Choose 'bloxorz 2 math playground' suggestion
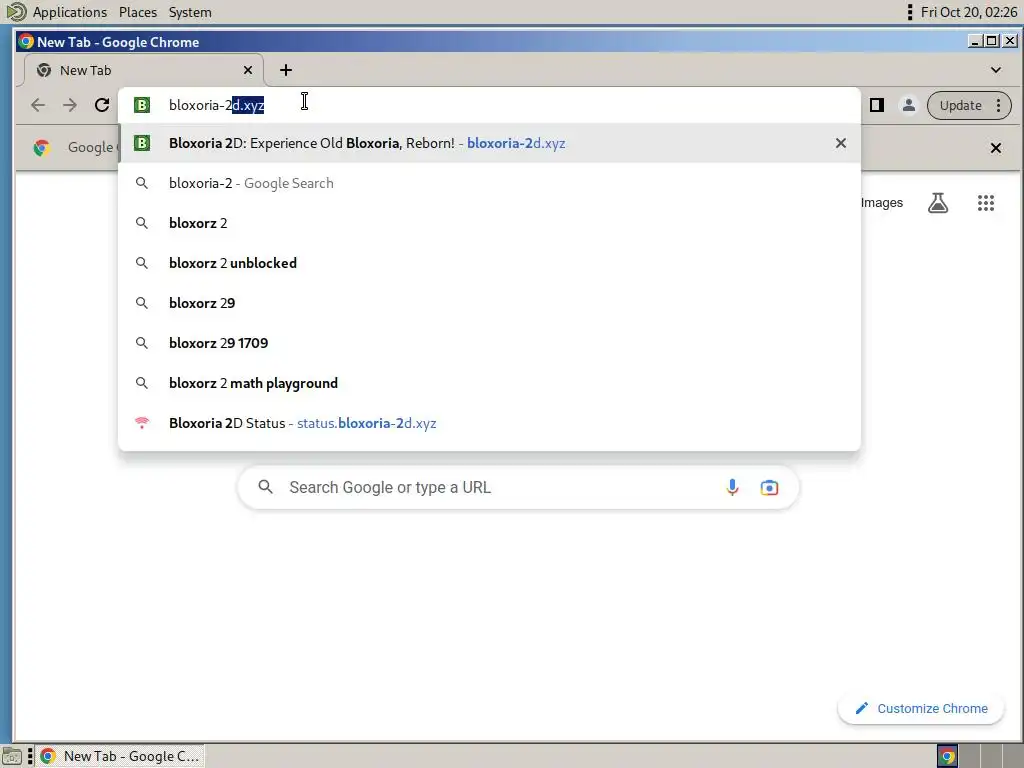Screen dimensions: 1024x768 click(x=489, y=383)
